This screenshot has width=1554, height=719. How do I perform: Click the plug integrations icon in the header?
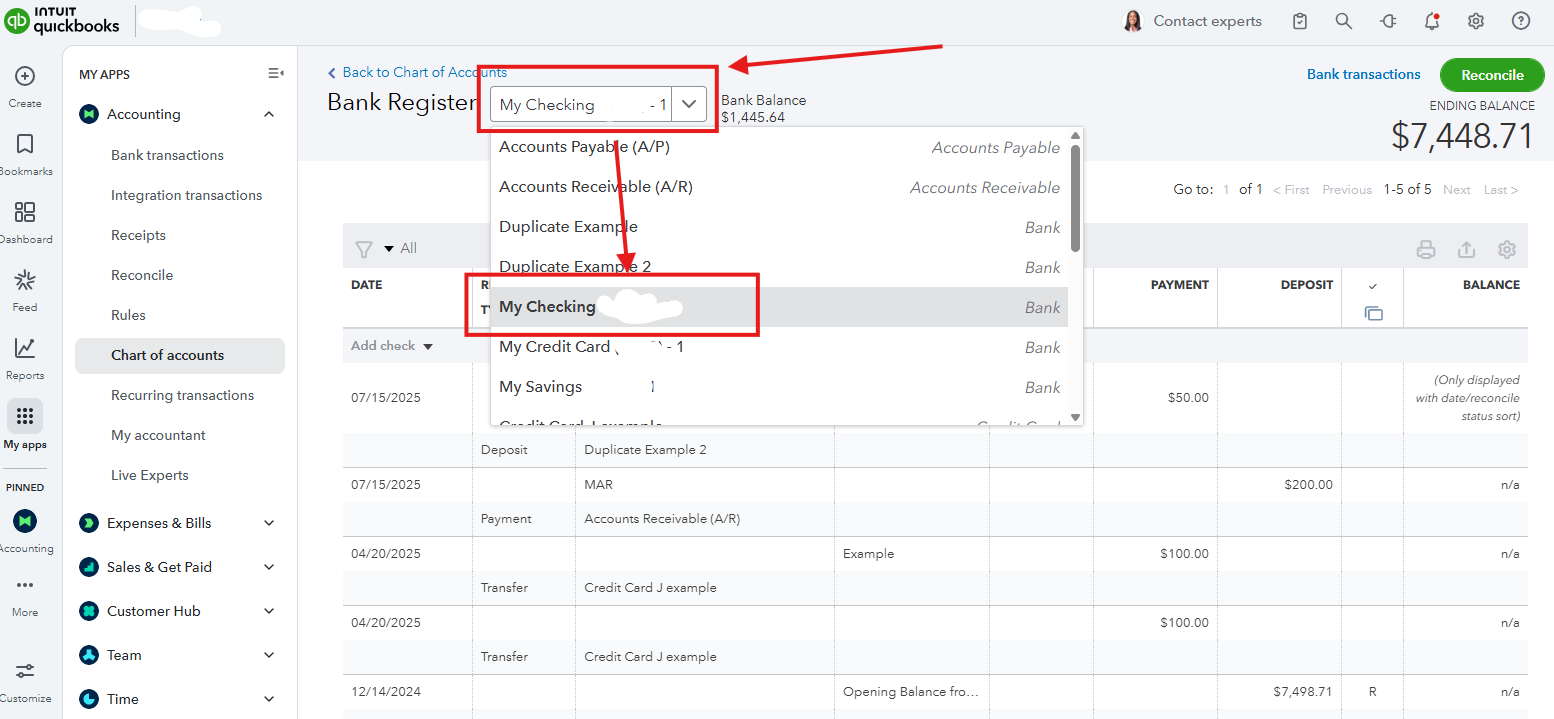1388,21
